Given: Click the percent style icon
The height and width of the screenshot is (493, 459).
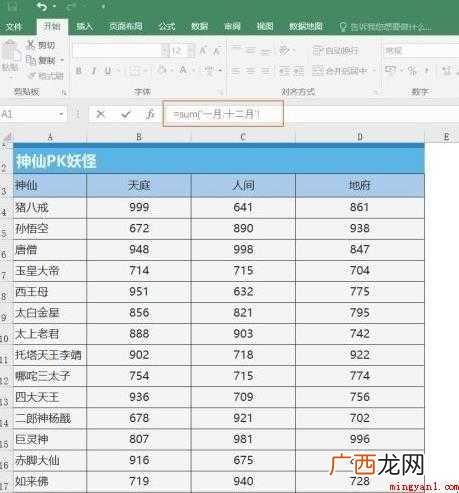Looking at the screenshot, I should click(412, 70).
